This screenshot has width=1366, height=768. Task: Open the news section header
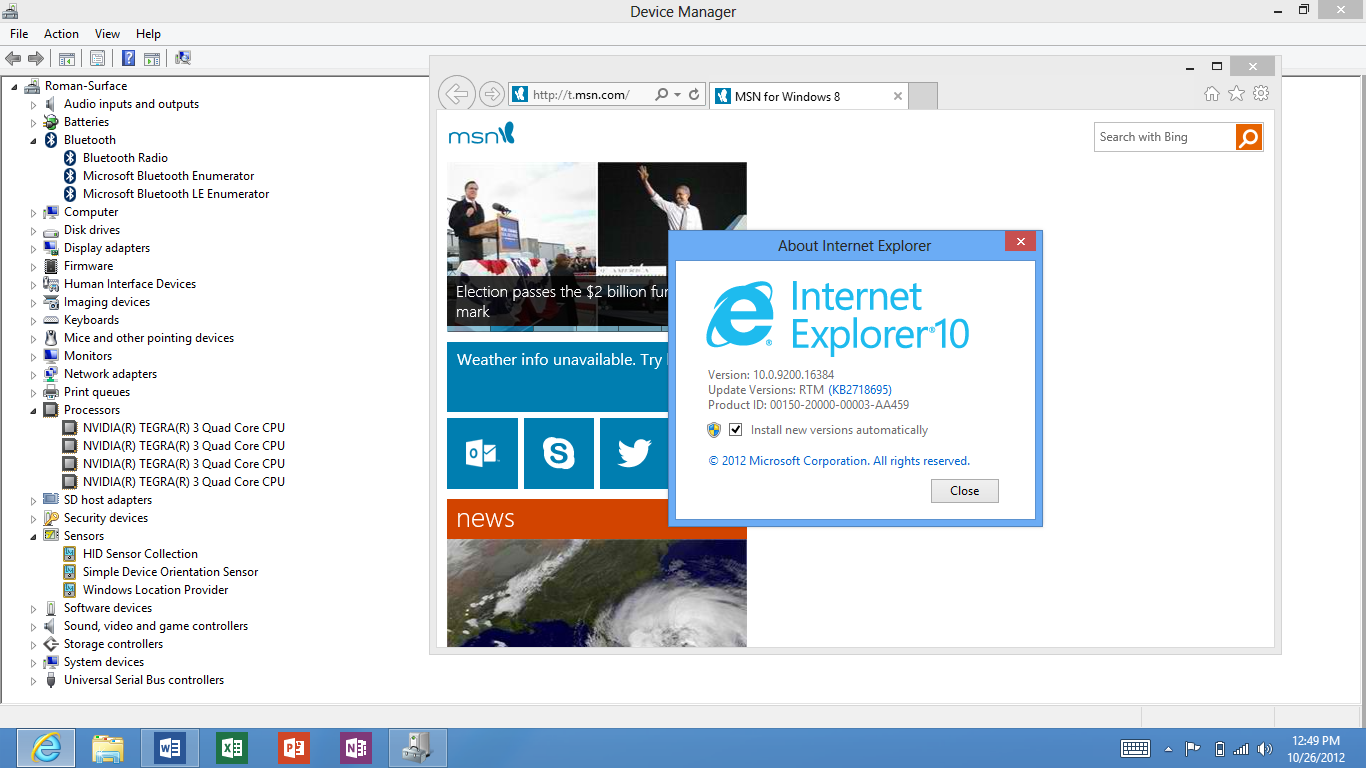click(596, 519)
